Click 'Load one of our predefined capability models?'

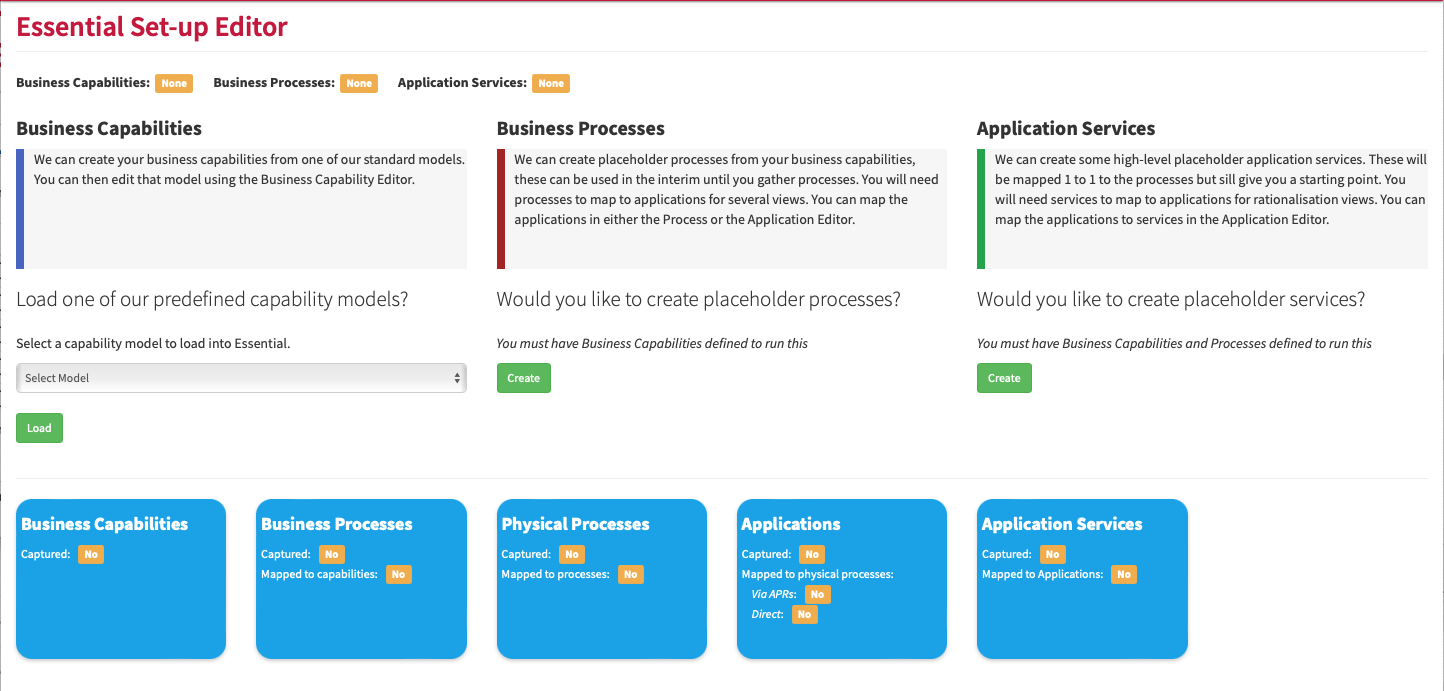[212, 300]
